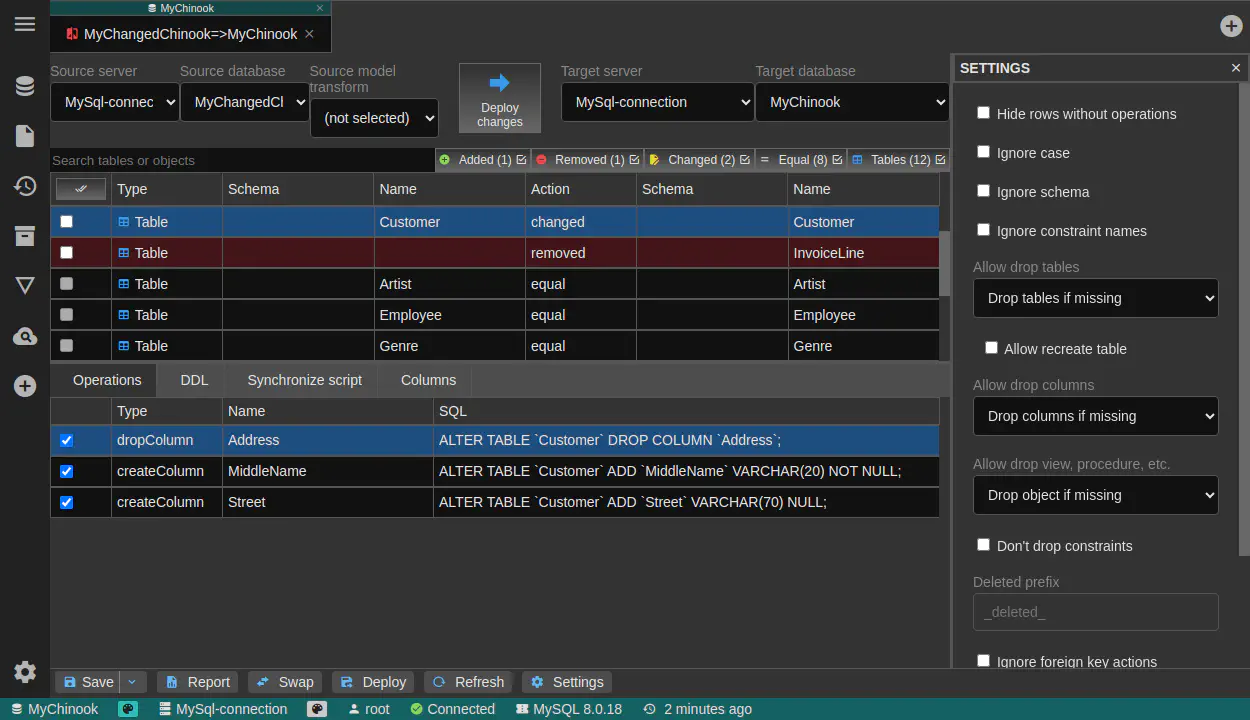This screenshot has height=720, width=1250.
Task: Toggle the Ignore case checkbox
Action: tap(983, 153)
